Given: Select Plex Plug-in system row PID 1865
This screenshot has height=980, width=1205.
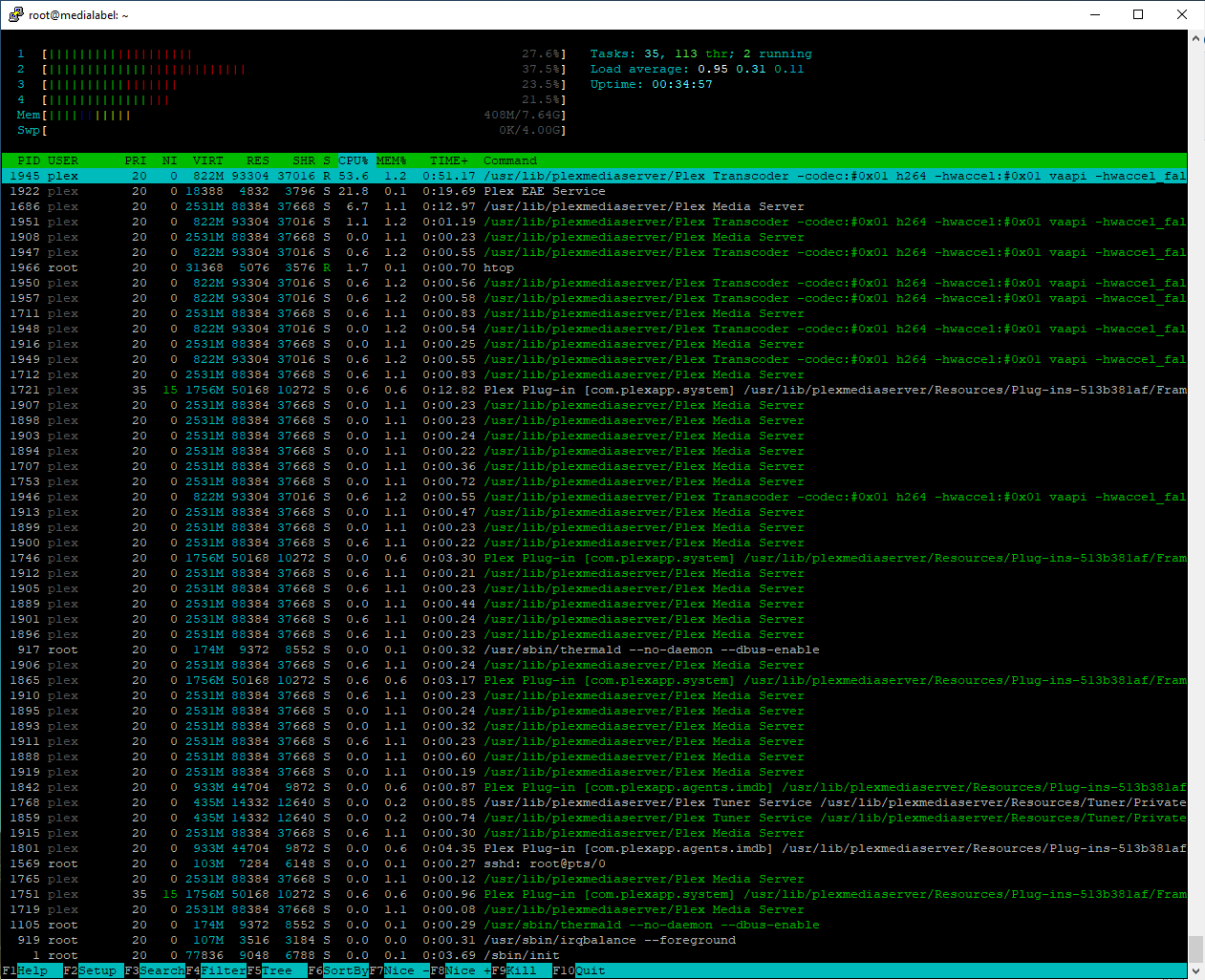Looking at the screenshot, I should [x=594, y=680].
